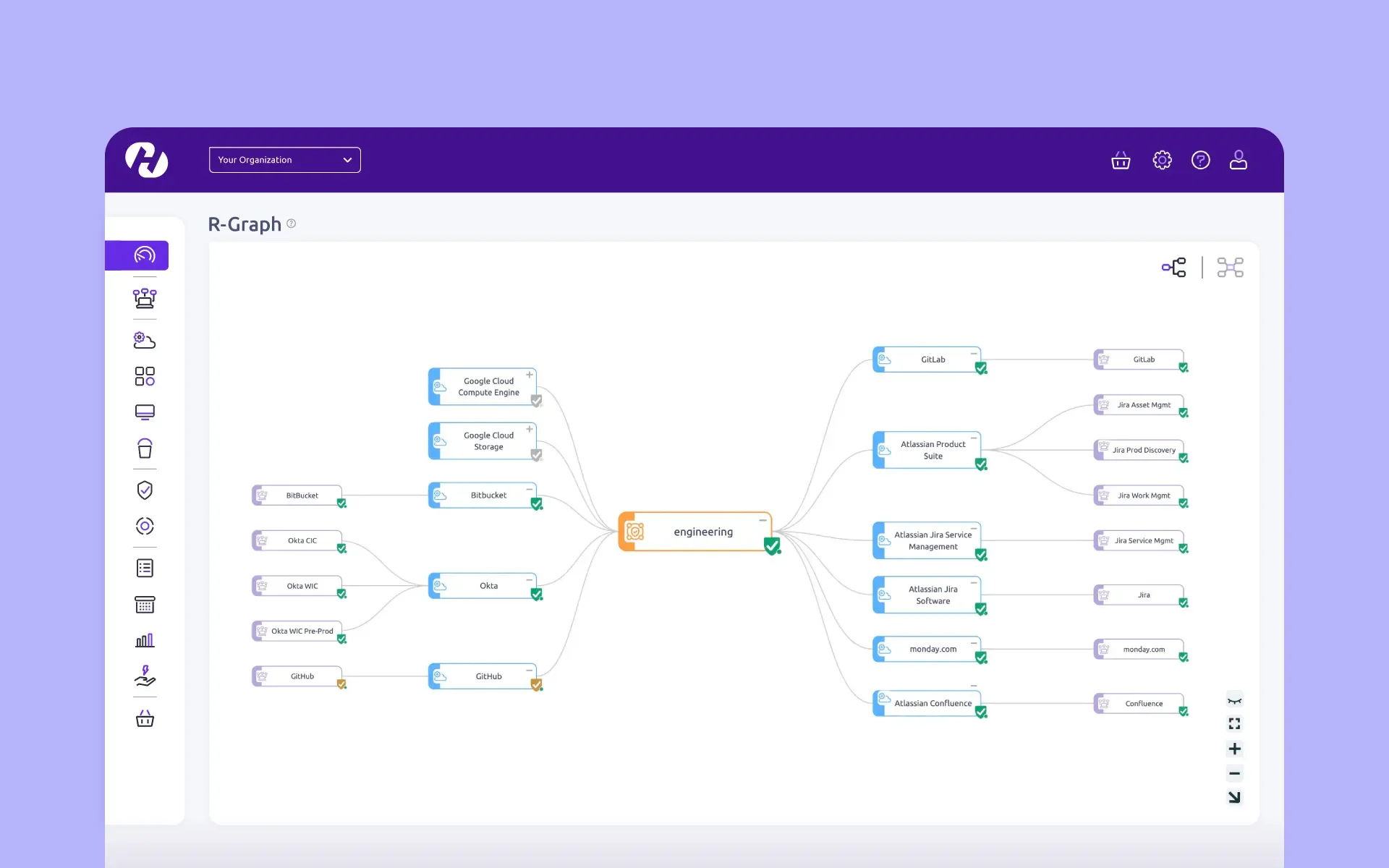Click the info icon beside R-Graph title
This screenshot has width=1389, height=868.
[x=292, y=224]
